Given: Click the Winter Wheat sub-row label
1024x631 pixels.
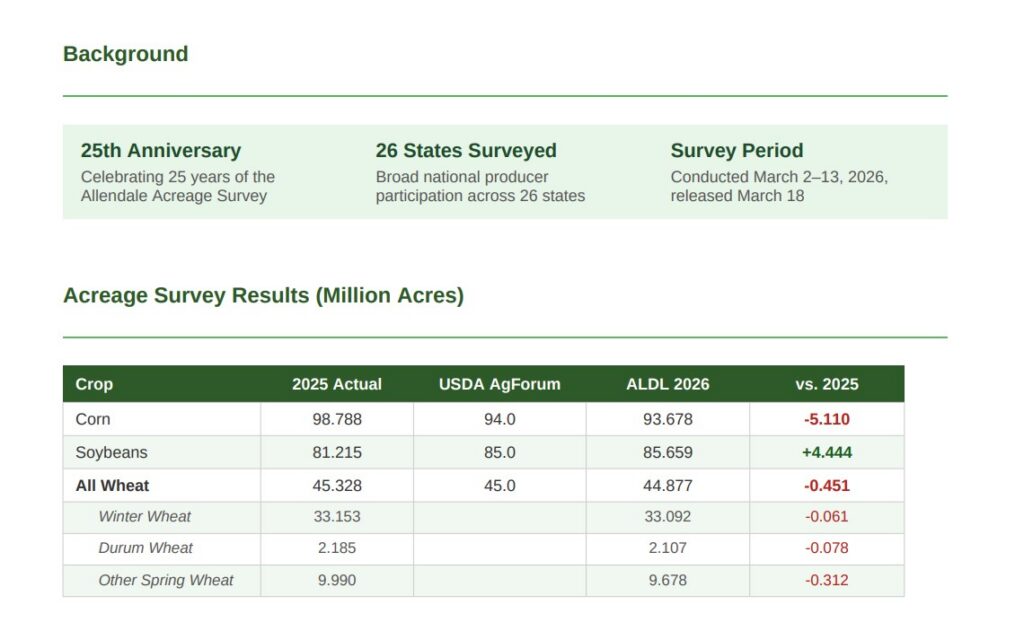Looking at the screenshot, I should point(144,517).
